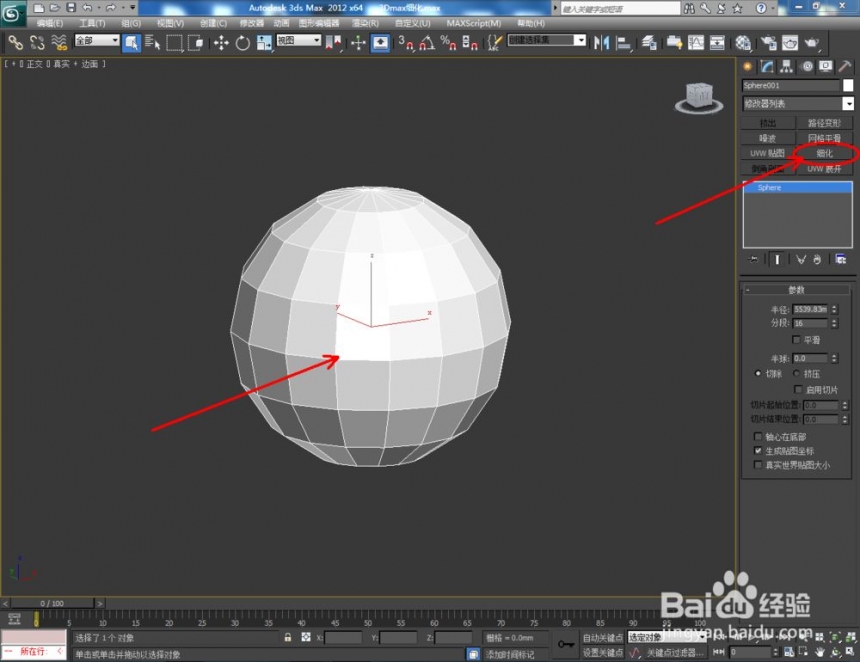Toggle Window/Crossing selection icon
Screen dimensions: 860x662
tap(195, 42)
